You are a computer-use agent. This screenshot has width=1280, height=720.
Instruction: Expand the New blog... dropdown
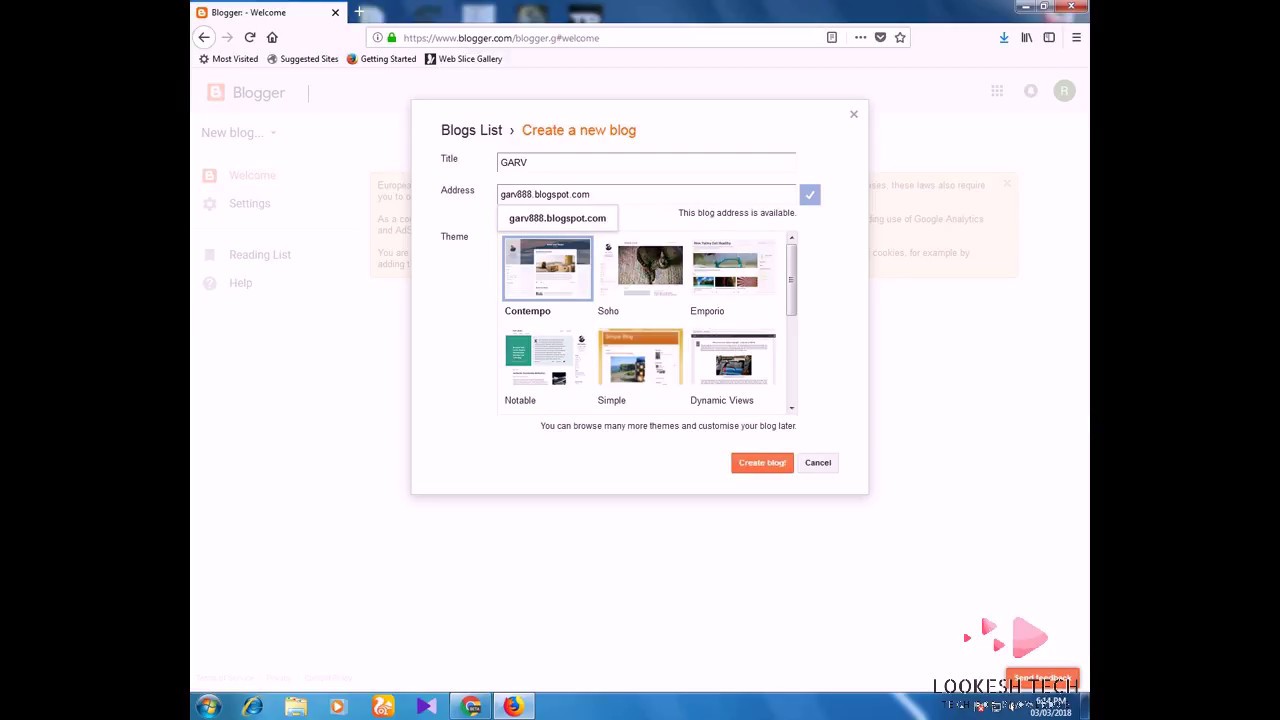238,133
